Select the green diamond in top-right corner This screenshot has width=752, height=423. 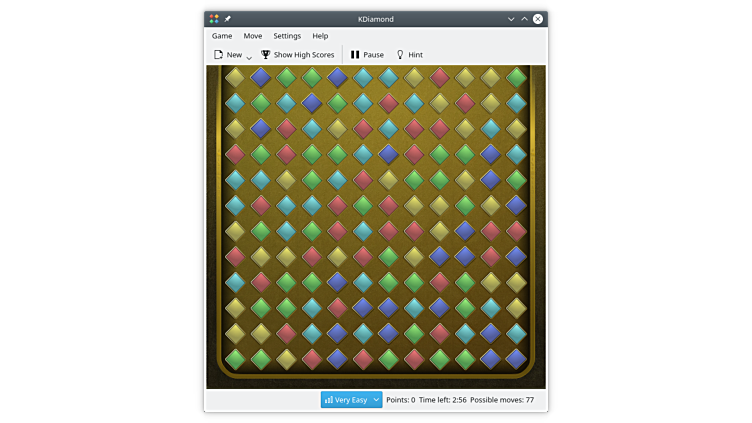tap(516, 77)
